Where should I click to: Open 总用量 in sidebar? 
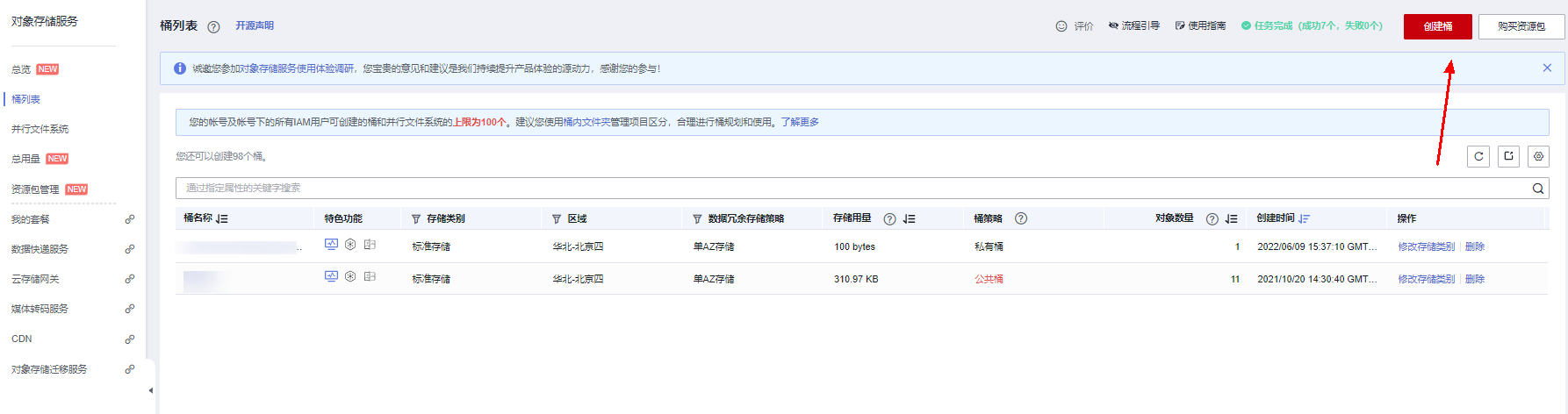click(25, 159)
